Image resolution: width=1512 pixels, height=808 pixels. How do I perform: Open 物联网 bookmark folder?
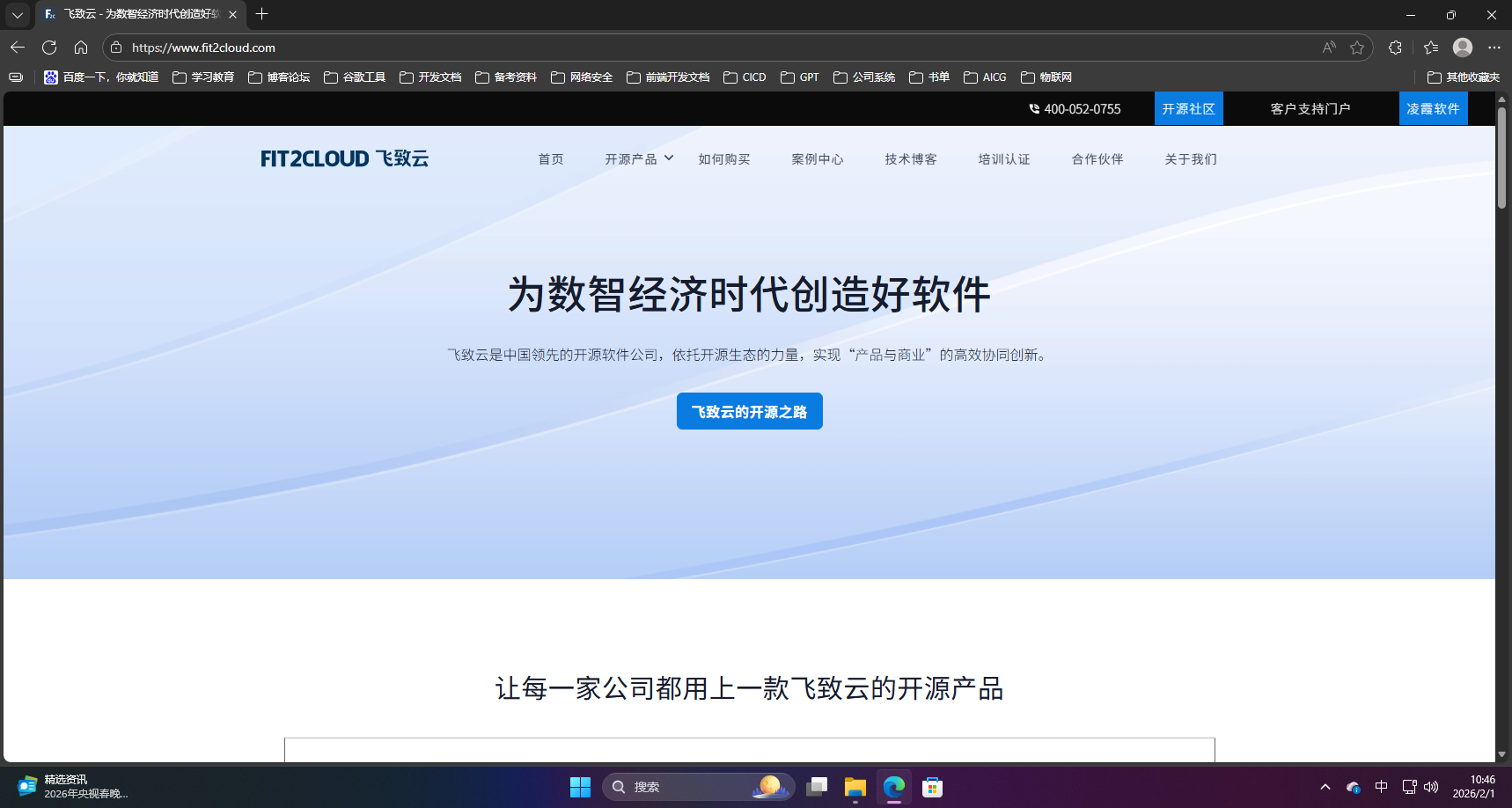[1046, 77]
